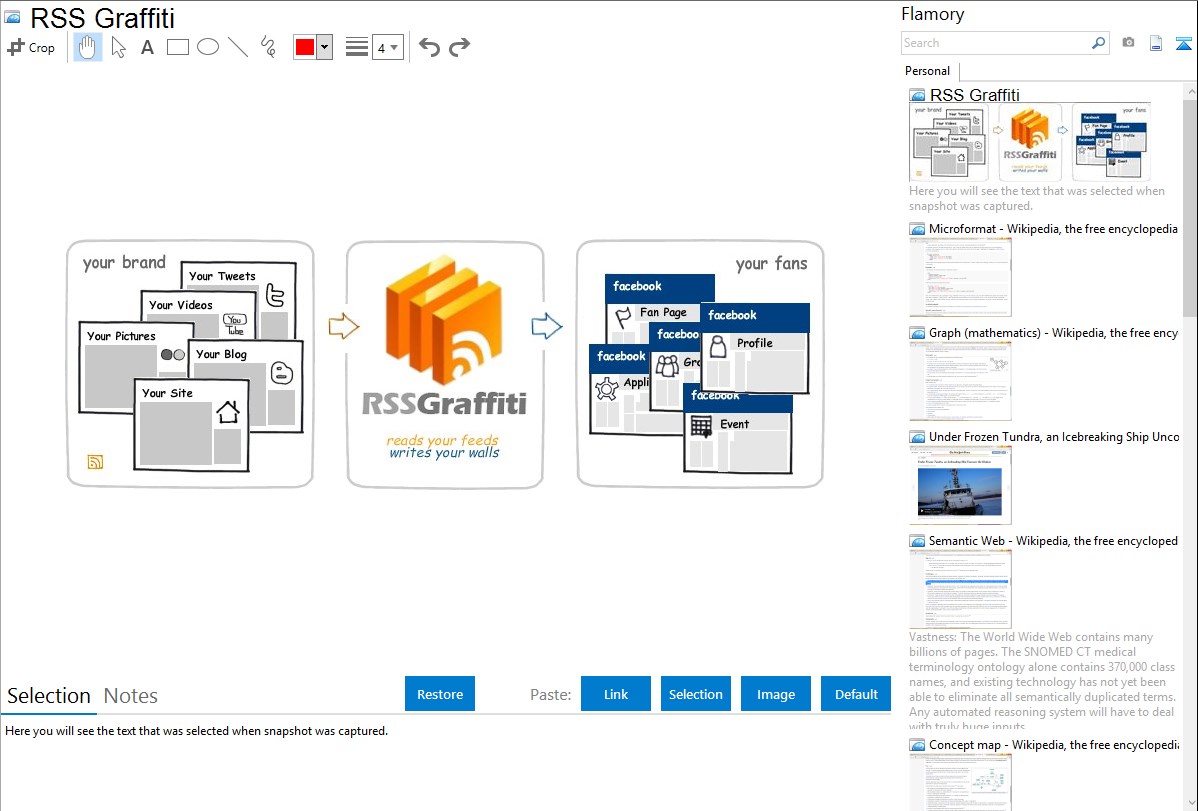Click the blue upload-arrow icon
This screenshot has height=811, width=1198.
pyautogui.click(x=1183, y=43)
